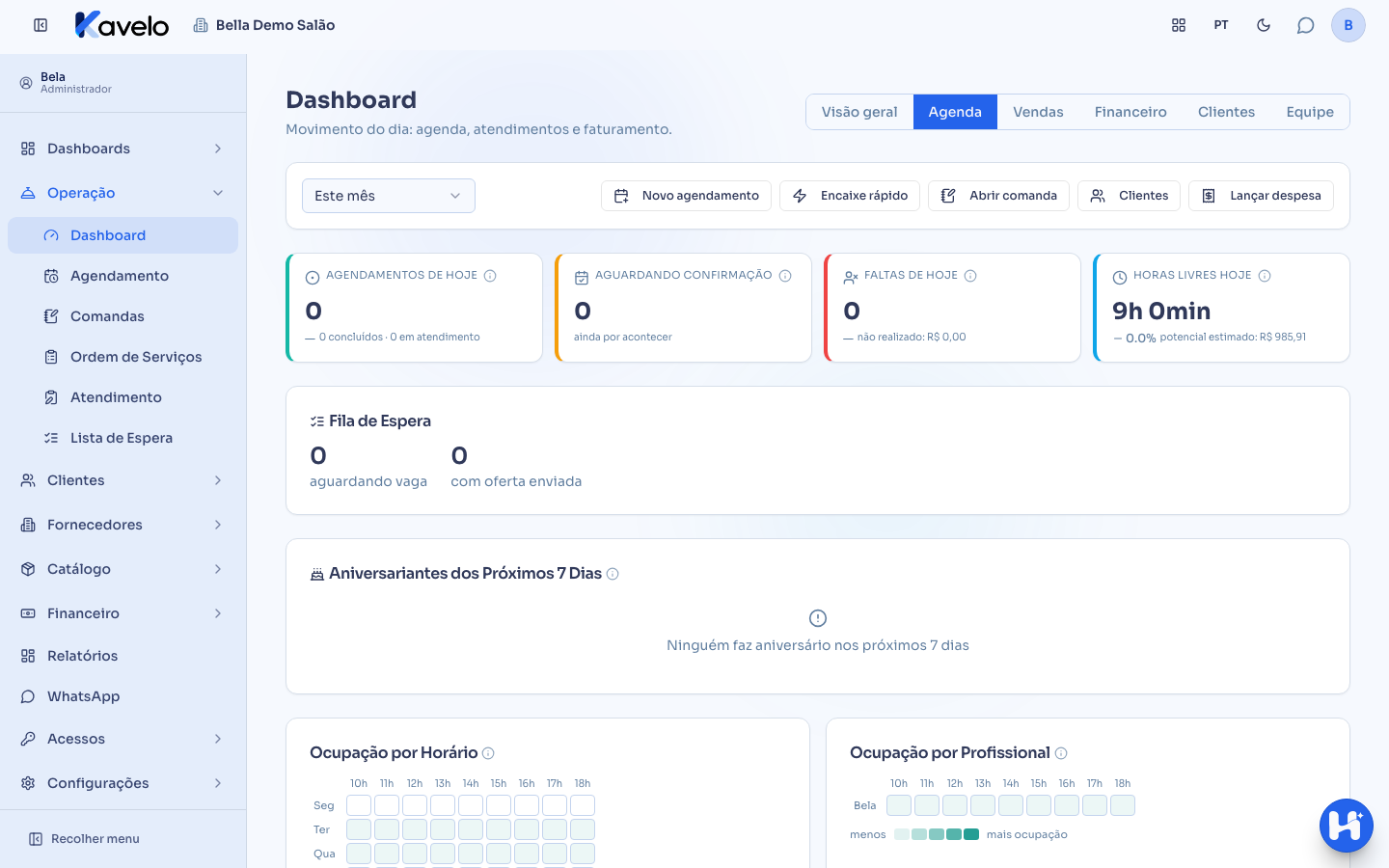Open the apps grid icon
Screen dimensions: 1389x868
click(1179, 25)
